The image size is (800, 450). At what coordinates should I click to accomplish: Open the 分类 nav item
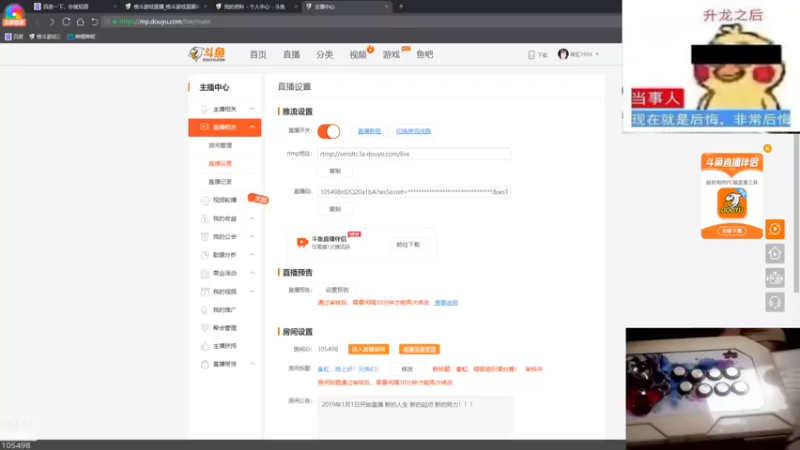coord(324,55)
